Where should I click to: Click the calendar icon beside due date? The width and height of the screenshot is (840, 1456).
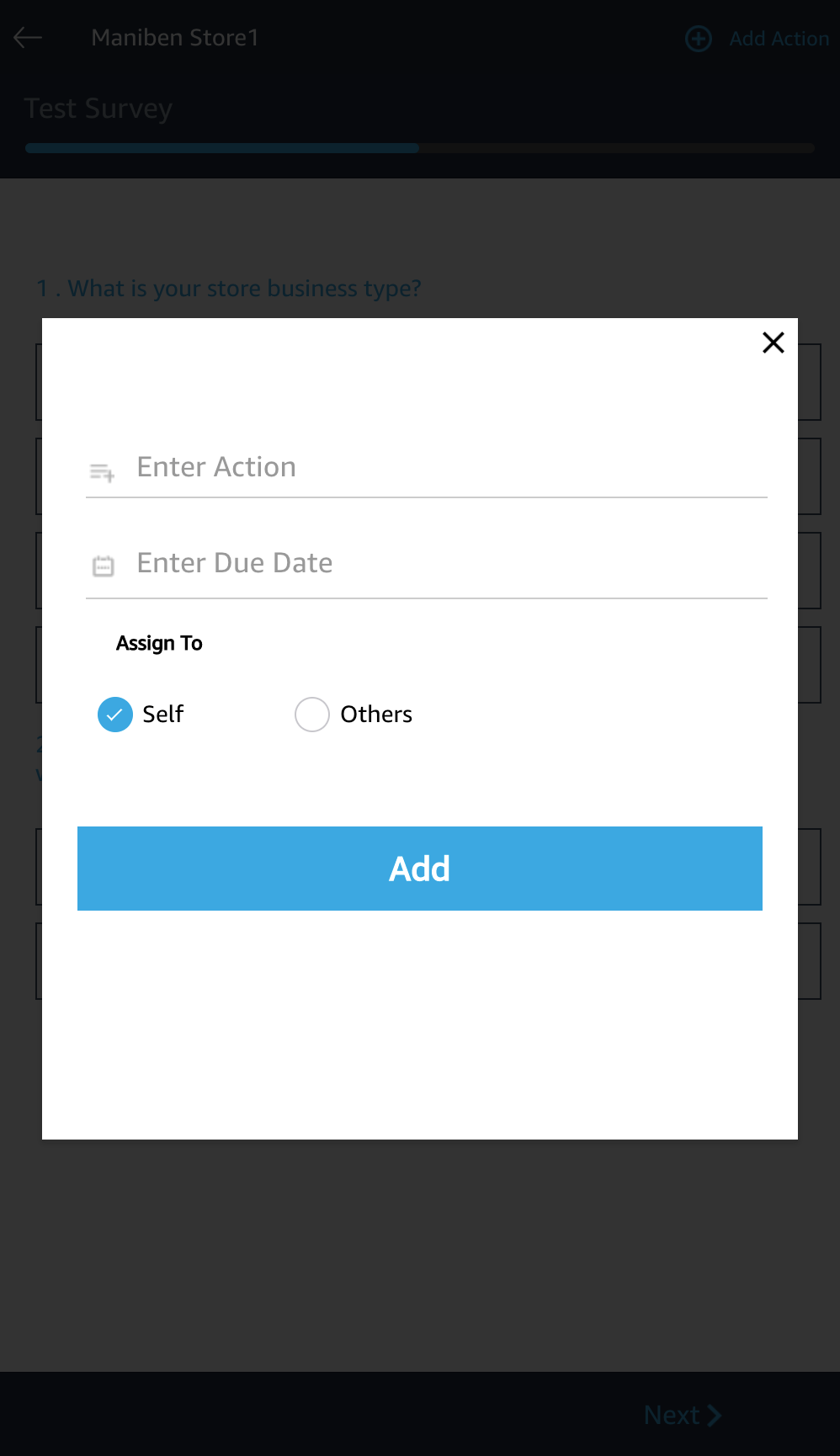coord(103,566)
